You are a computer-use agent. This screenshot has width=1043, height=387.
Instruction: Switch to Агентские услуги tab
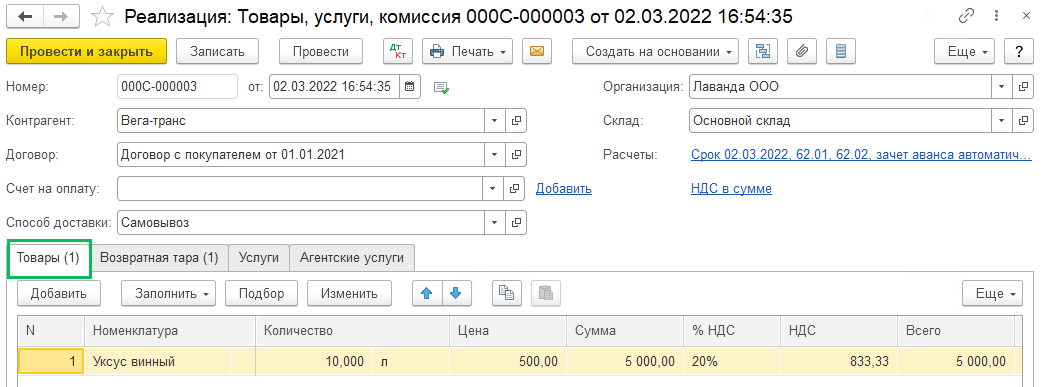tap(352, 258)
